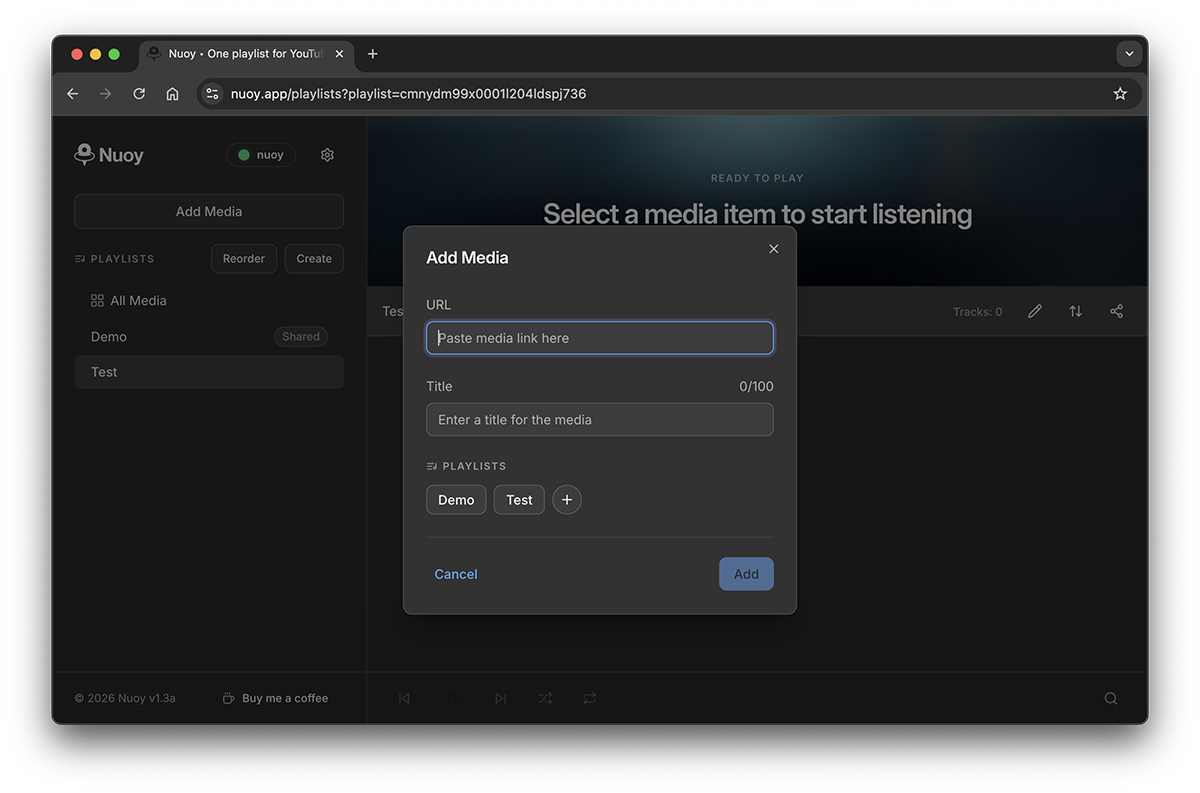Open search using the magnifier icon
Screen dimensions: 1200x793
(1110, 698)
